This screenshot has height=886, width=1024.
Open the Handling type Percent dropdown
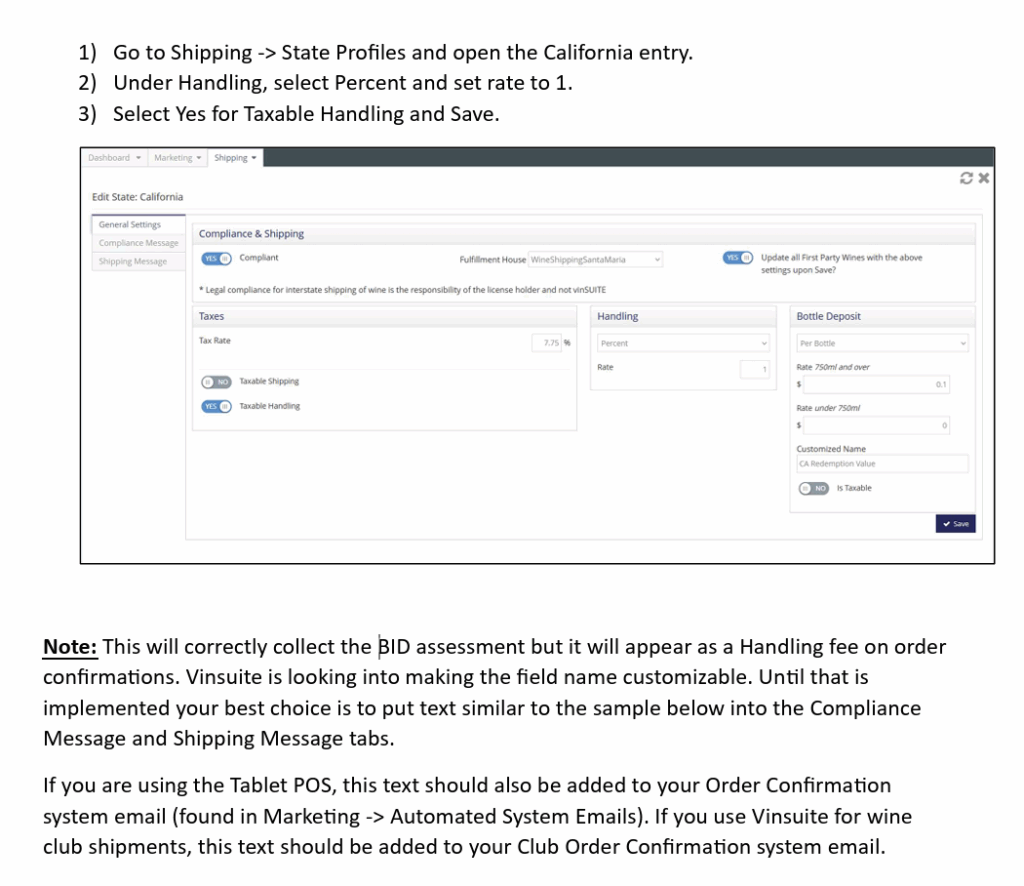(x=683, y=343)
